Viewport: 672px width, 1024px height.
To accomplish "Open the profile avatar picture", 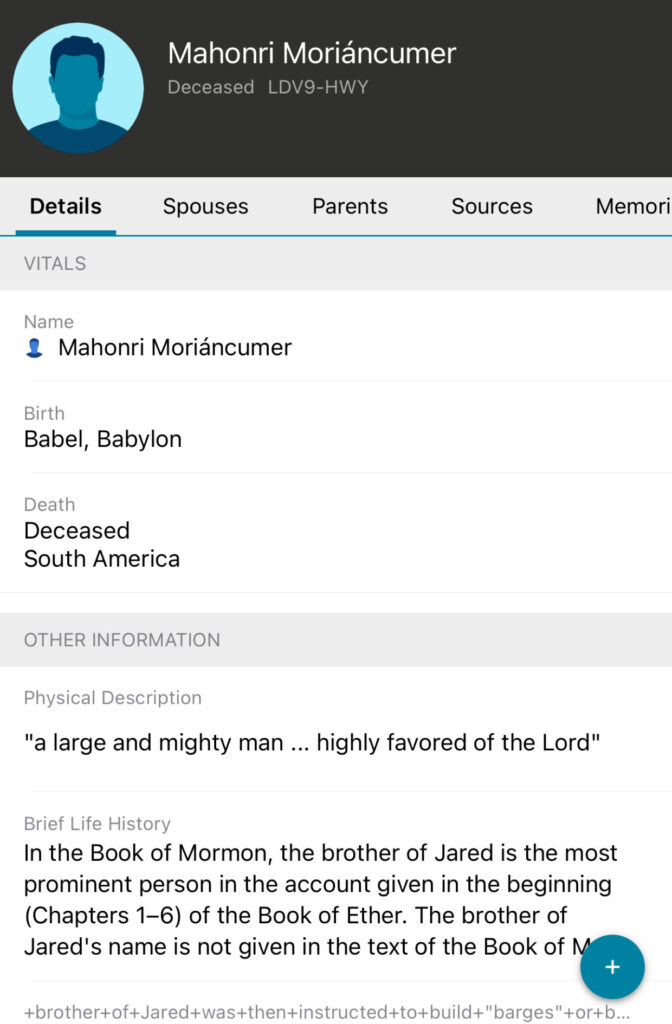I will click(78, 88).
